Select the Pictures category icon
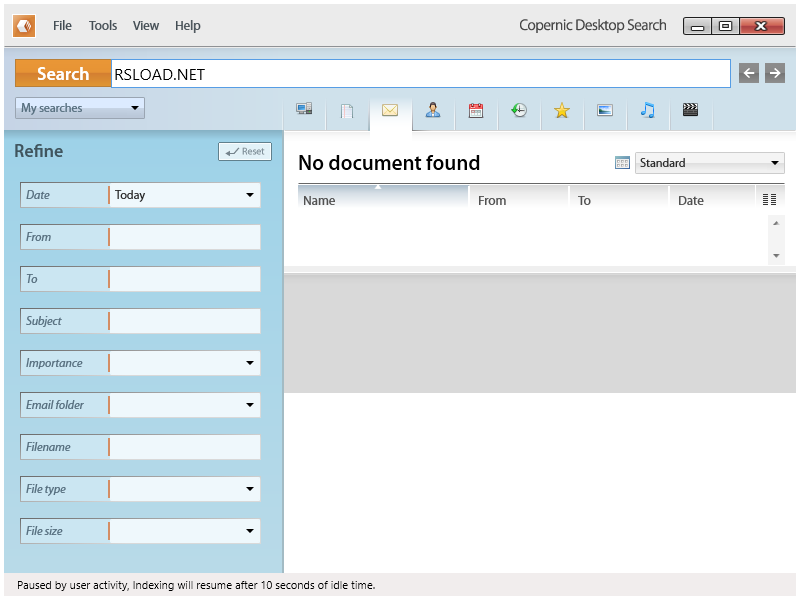The width and height of the screenshot is (800, 600). pos(605,110)
